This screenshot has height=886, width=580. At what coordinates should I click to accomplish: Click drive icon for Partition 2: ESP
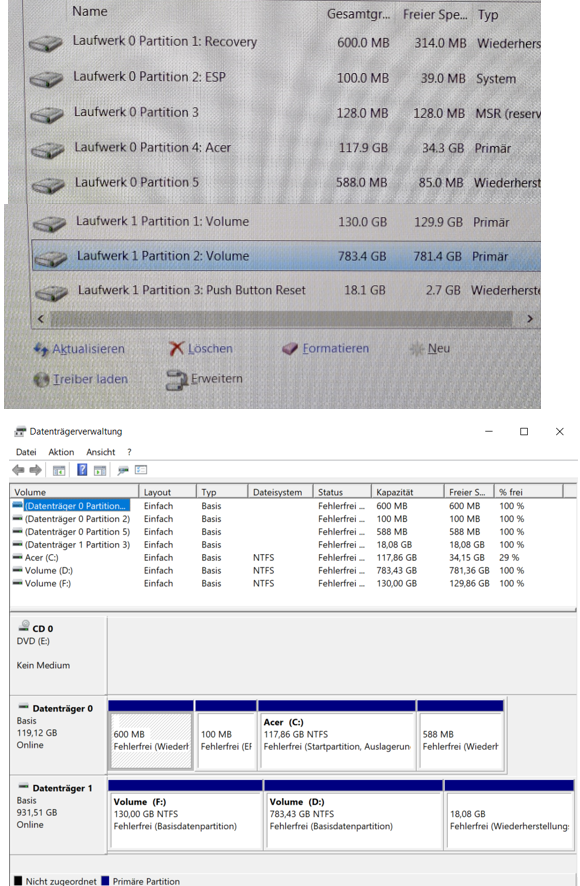point(46,79)
